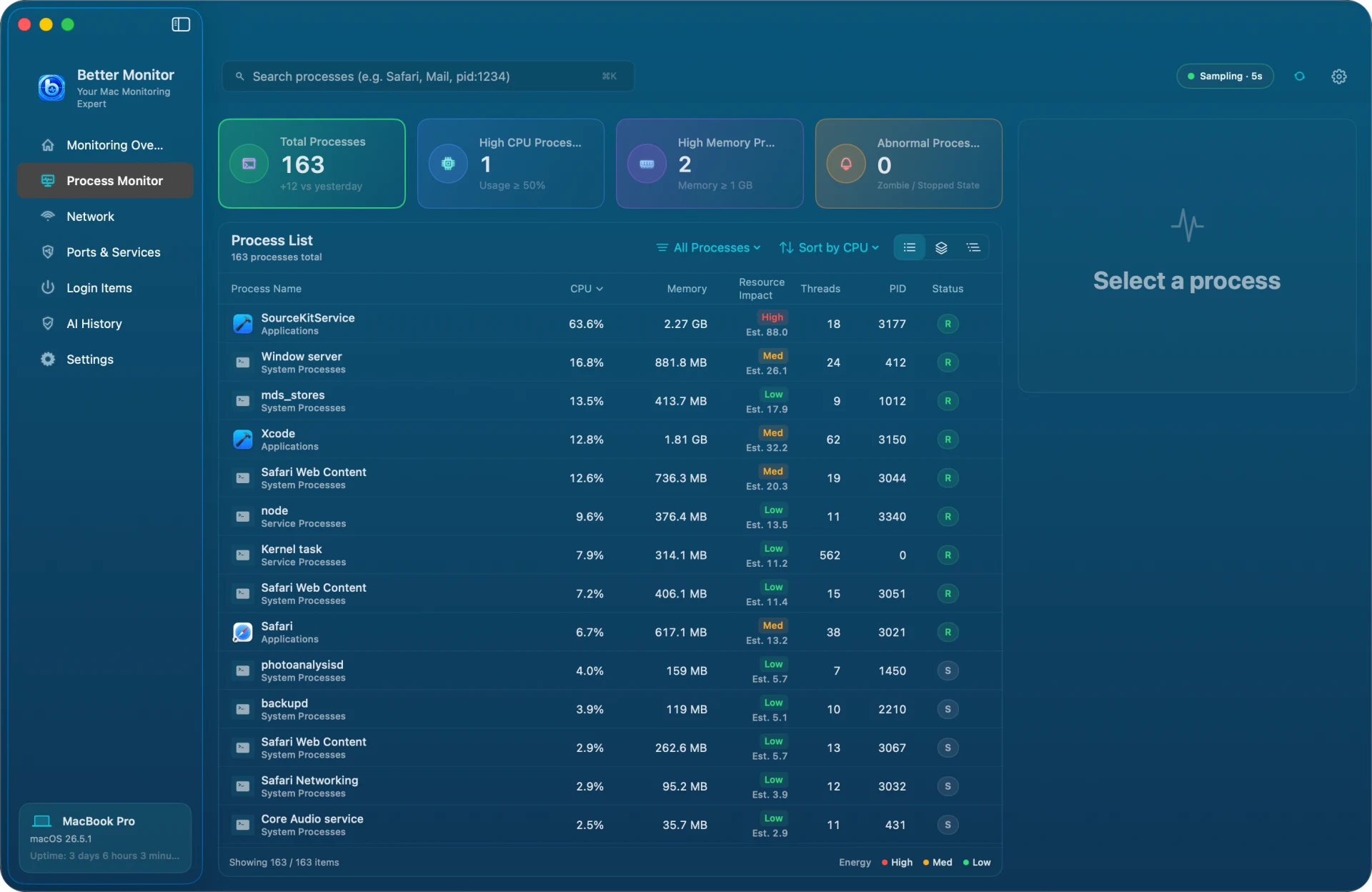This screenshot has width=1372, height=892.
Task: Click the Process Name column header
Action: pyautogui.click(x=266, y=289)
